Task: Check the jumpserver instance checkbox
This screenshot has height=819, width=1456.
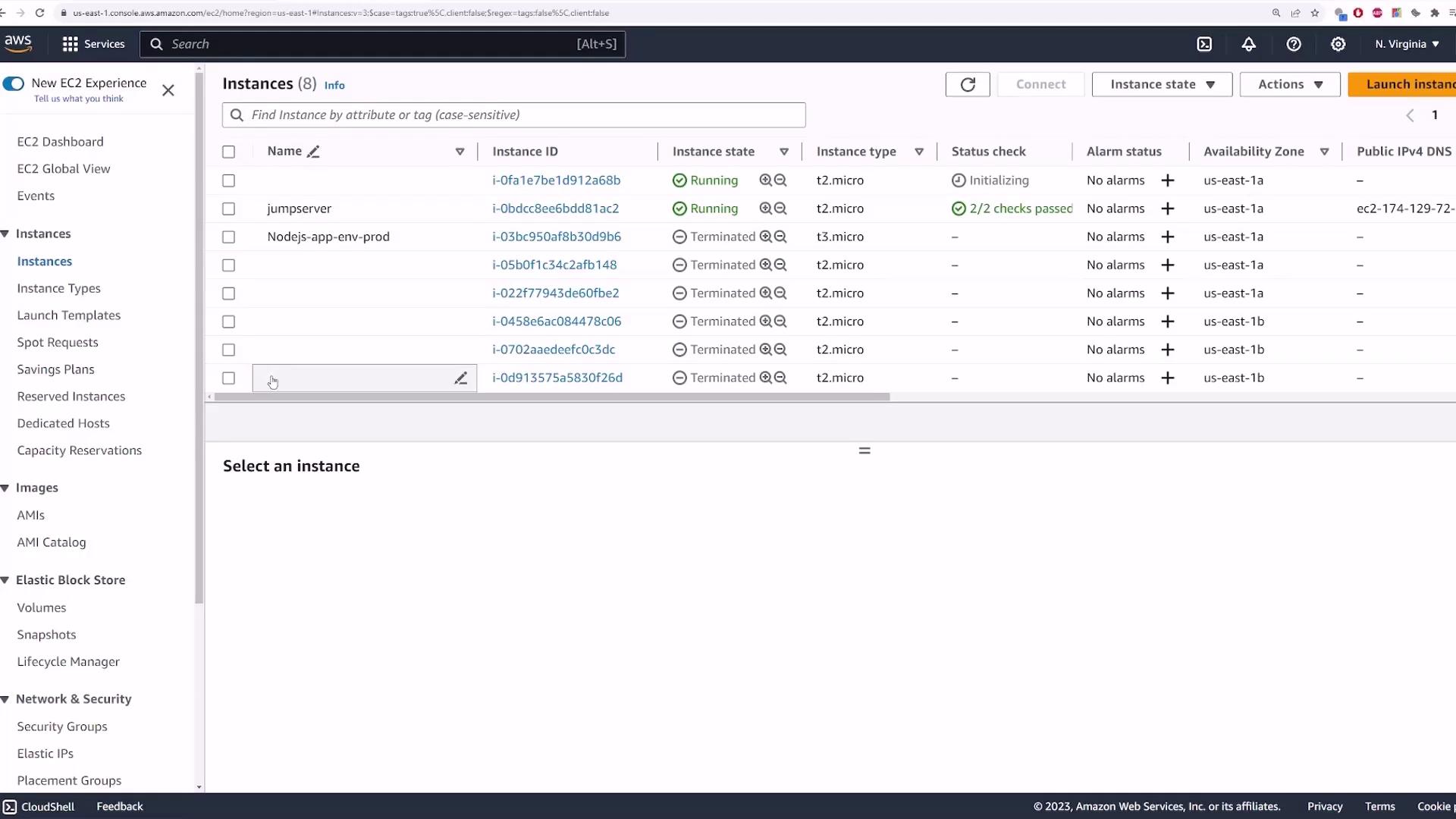Action: tap(228, 209)
